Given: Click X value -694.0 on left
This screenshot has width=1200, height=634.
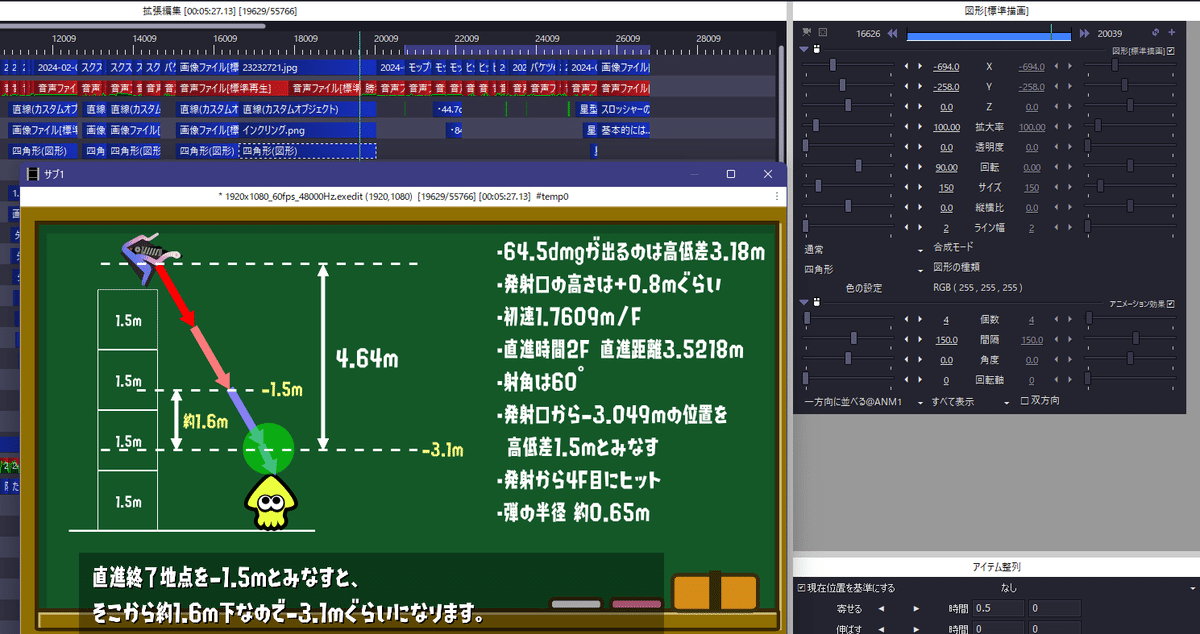Looking at the screenshot, I should [x=946, y=67].
